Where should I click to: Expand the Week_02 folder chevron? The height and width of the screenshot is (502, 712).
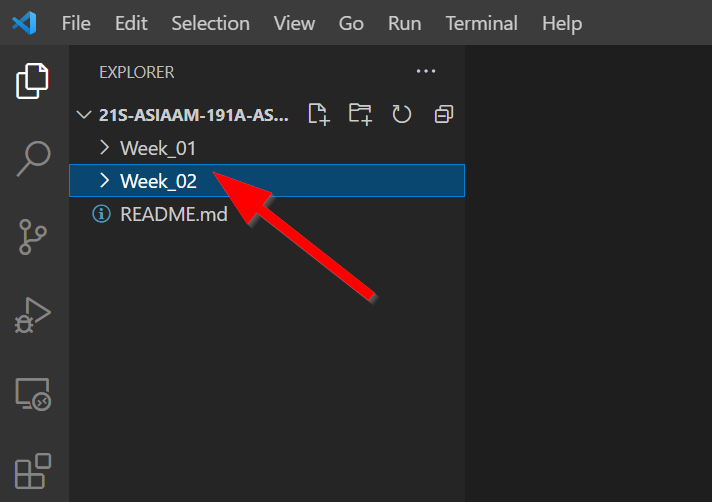[104, 181]
